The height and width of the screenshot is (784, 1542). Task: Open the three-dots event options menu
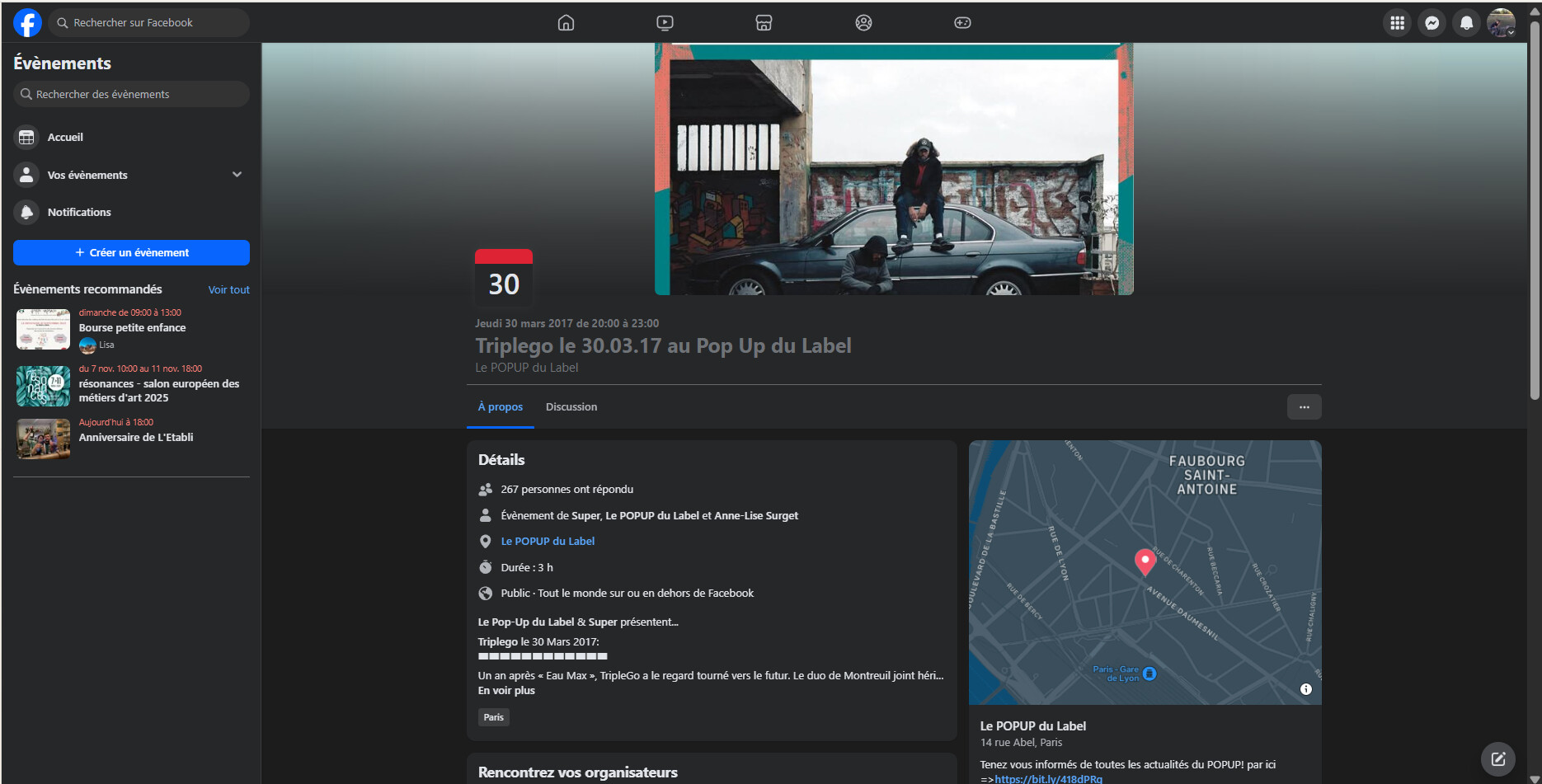[x=1304, y=407]
